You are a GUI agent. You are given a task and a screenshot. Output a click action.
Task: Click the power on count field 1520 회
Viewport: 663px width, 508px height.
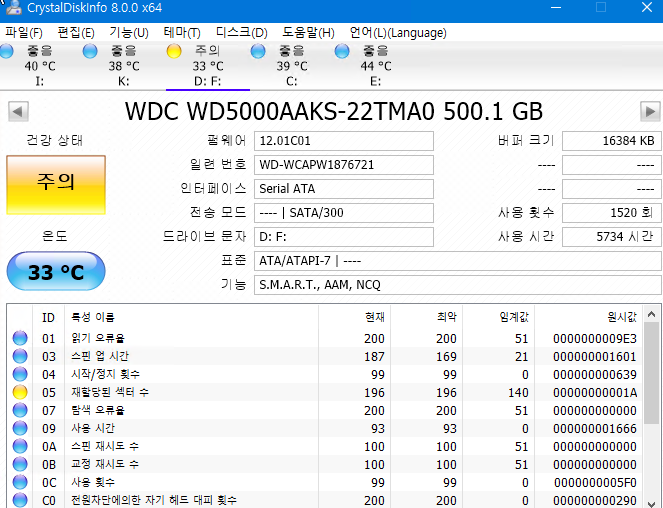(x=611, y=213)
